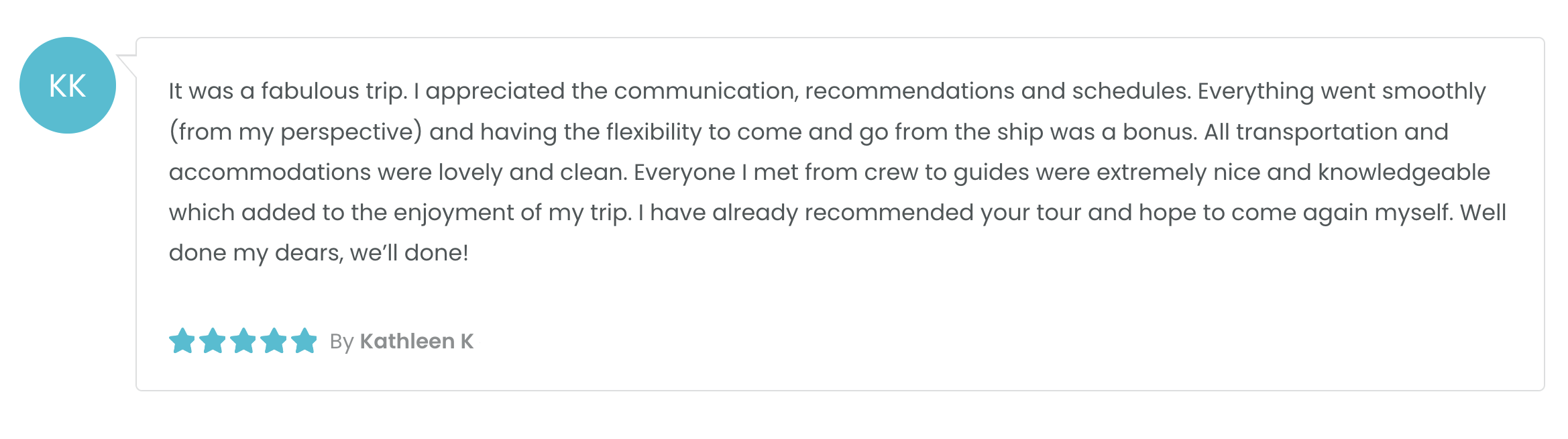Select the fourth rating star
This screenshot has height=439, width=1568.
274,341
